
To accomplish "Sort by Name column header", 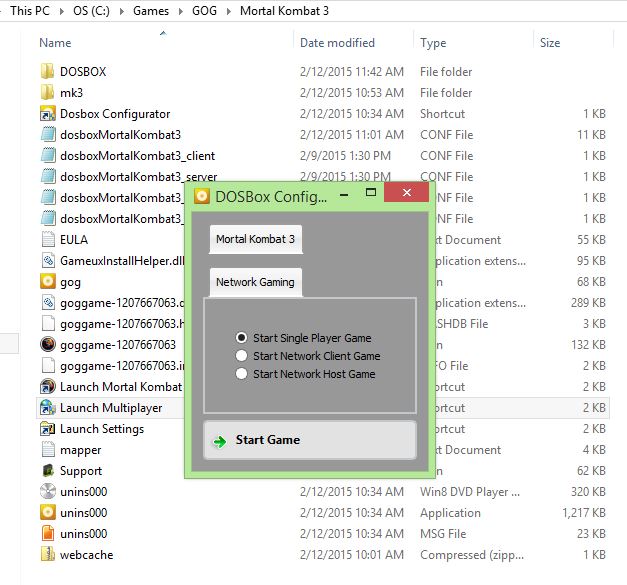I will tap(55, 43).
